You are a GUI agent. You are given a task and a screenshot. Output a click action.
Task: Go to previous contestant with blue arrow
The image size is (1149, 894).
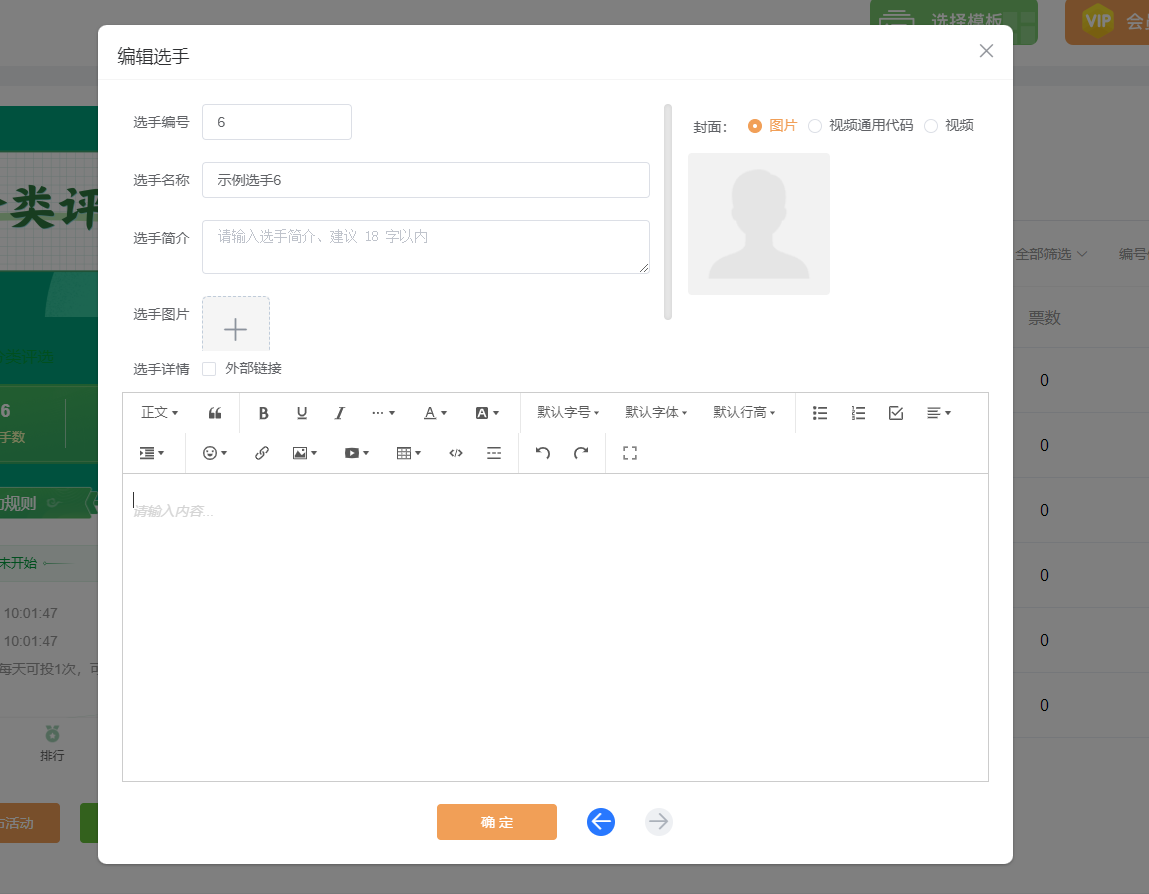click(601, 822)
